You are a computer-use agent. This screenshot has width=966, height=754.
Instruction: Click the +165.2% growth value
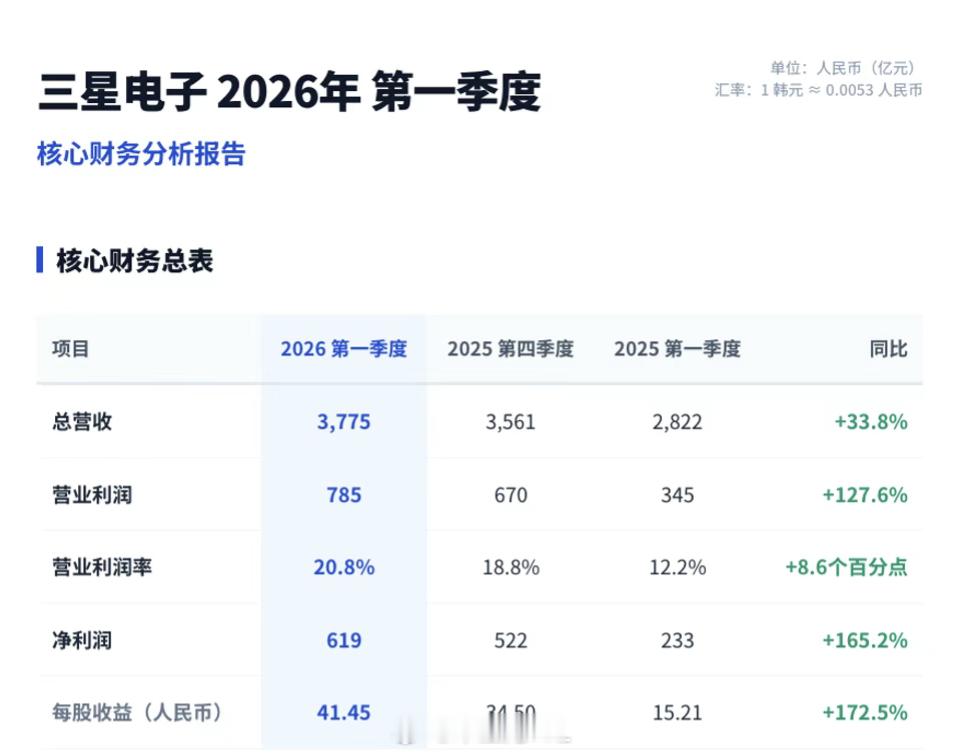coord(865,641)
